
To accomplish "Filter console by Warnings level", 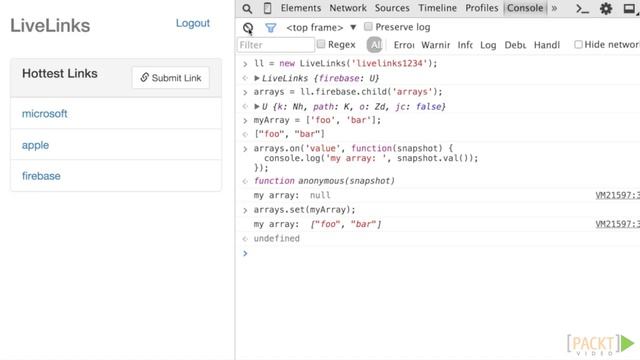I will (x=435, y=45).
